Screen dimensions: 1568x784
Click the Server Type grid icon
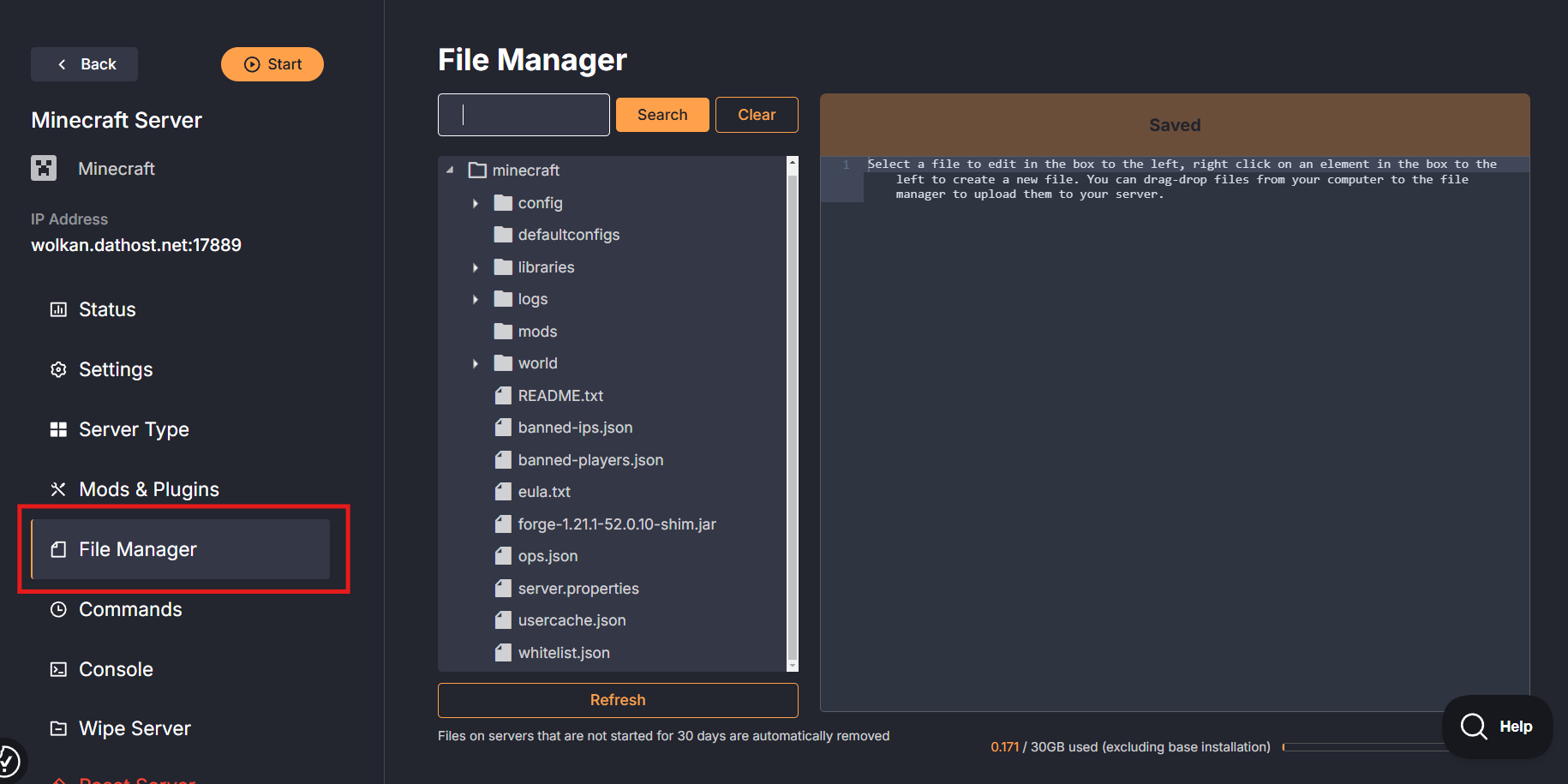(x=58, y=429)
